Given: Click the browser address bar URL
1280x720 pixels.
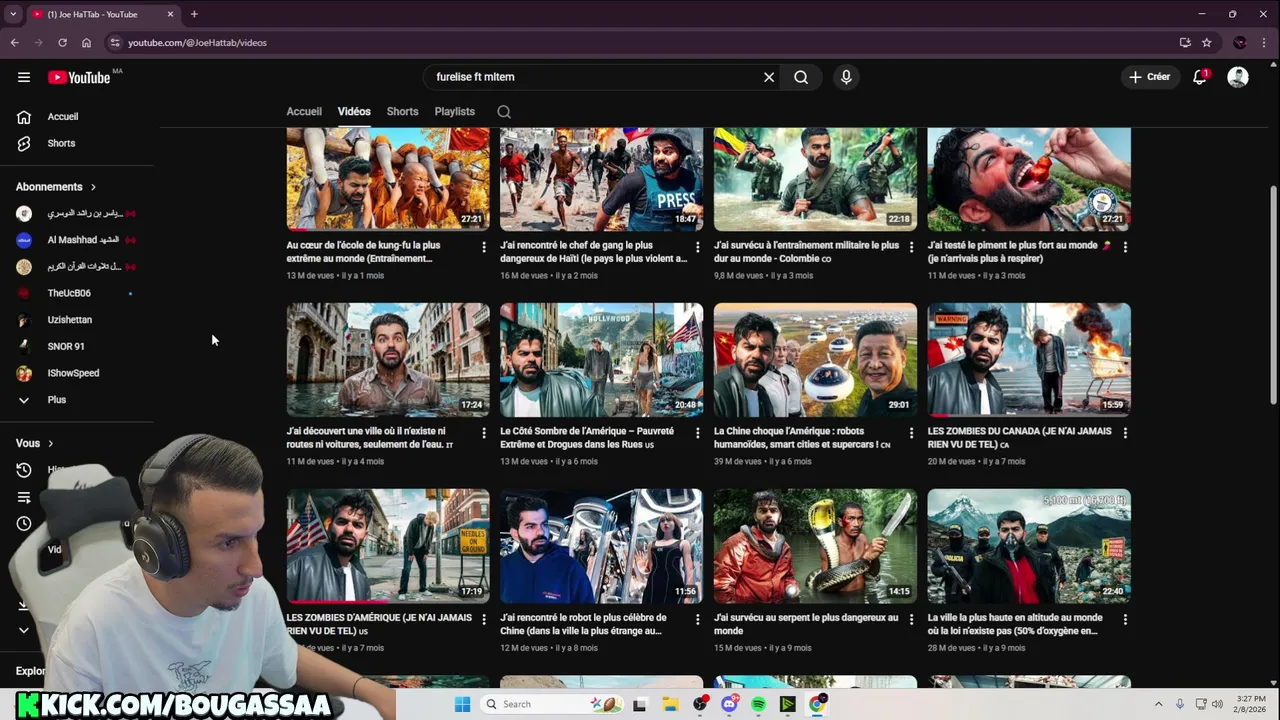Looking at the screenshot, I should pyautogui.click(x=197, y=43).
